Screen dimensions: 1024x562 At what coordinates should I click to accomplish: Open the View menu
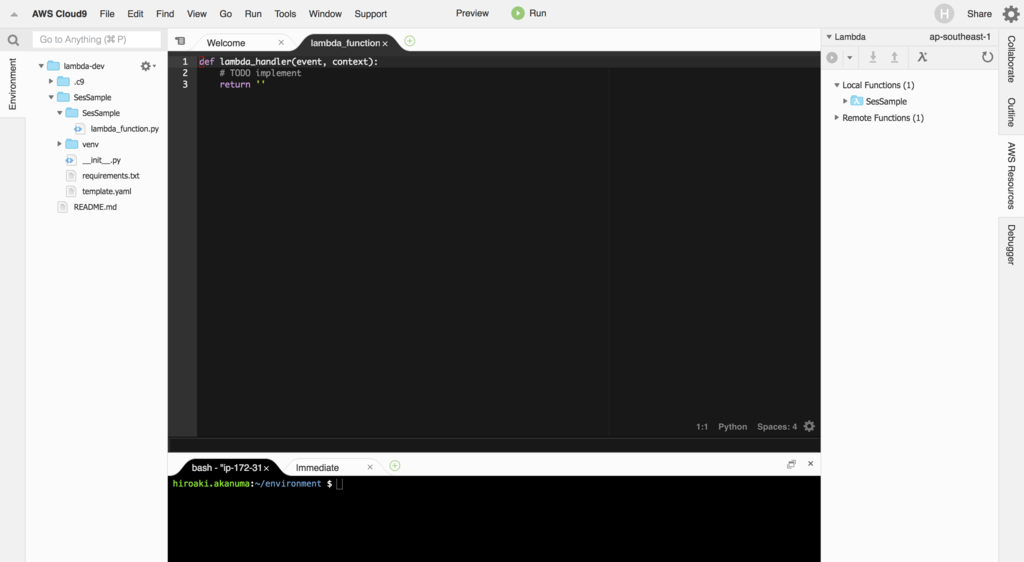197,14
